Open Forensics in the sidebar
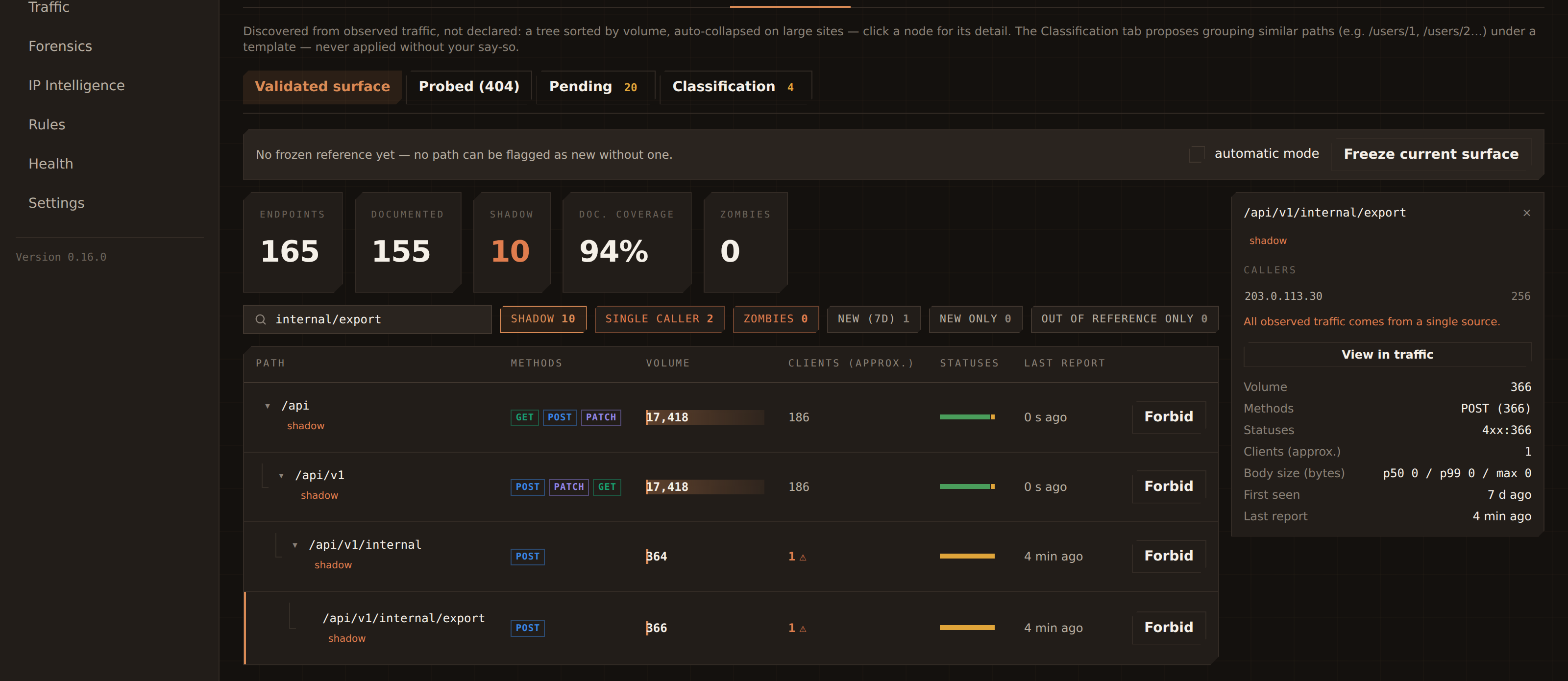 point(60,46)
